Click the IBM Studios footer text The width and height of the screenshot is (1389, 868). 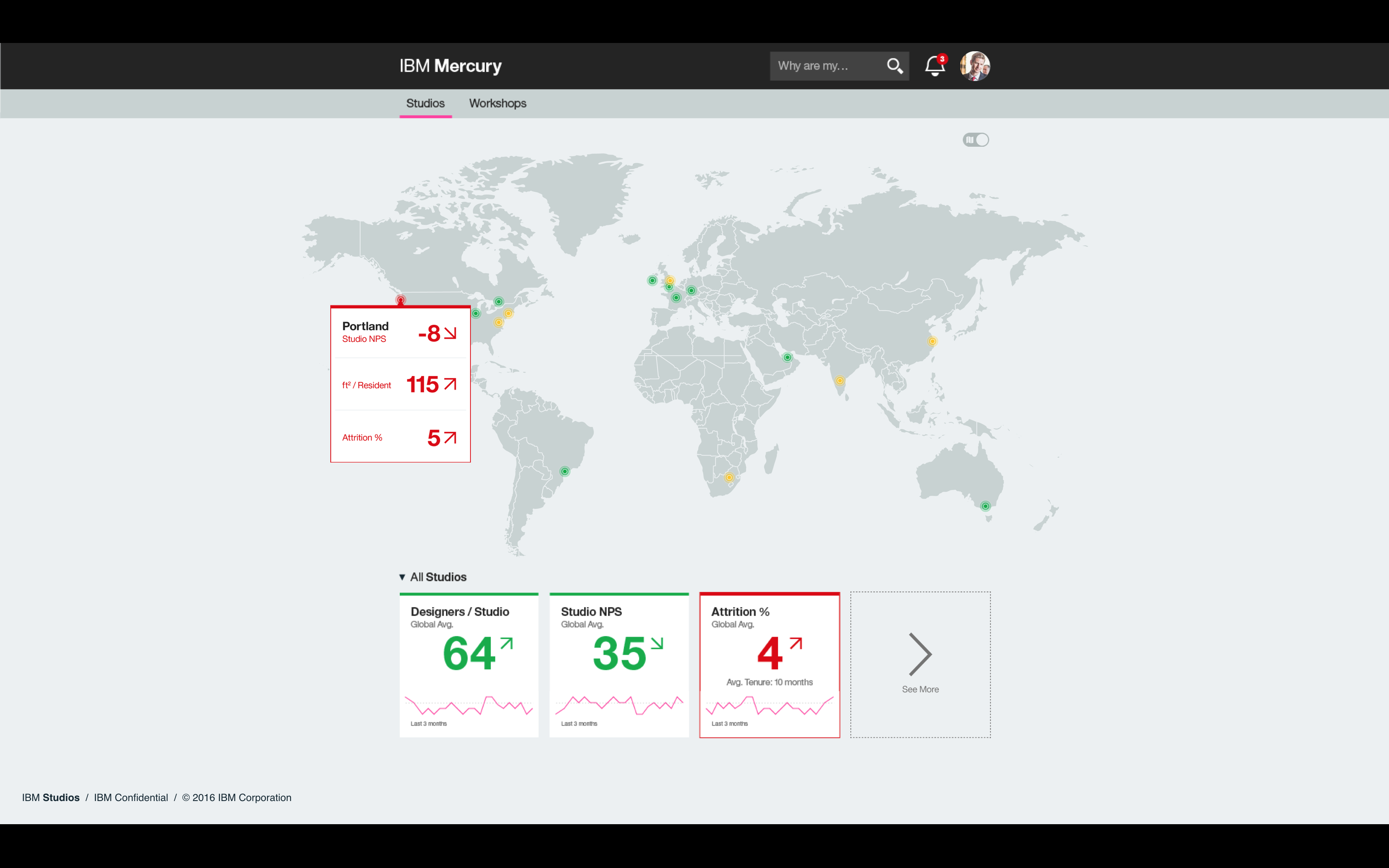point(50,797)
